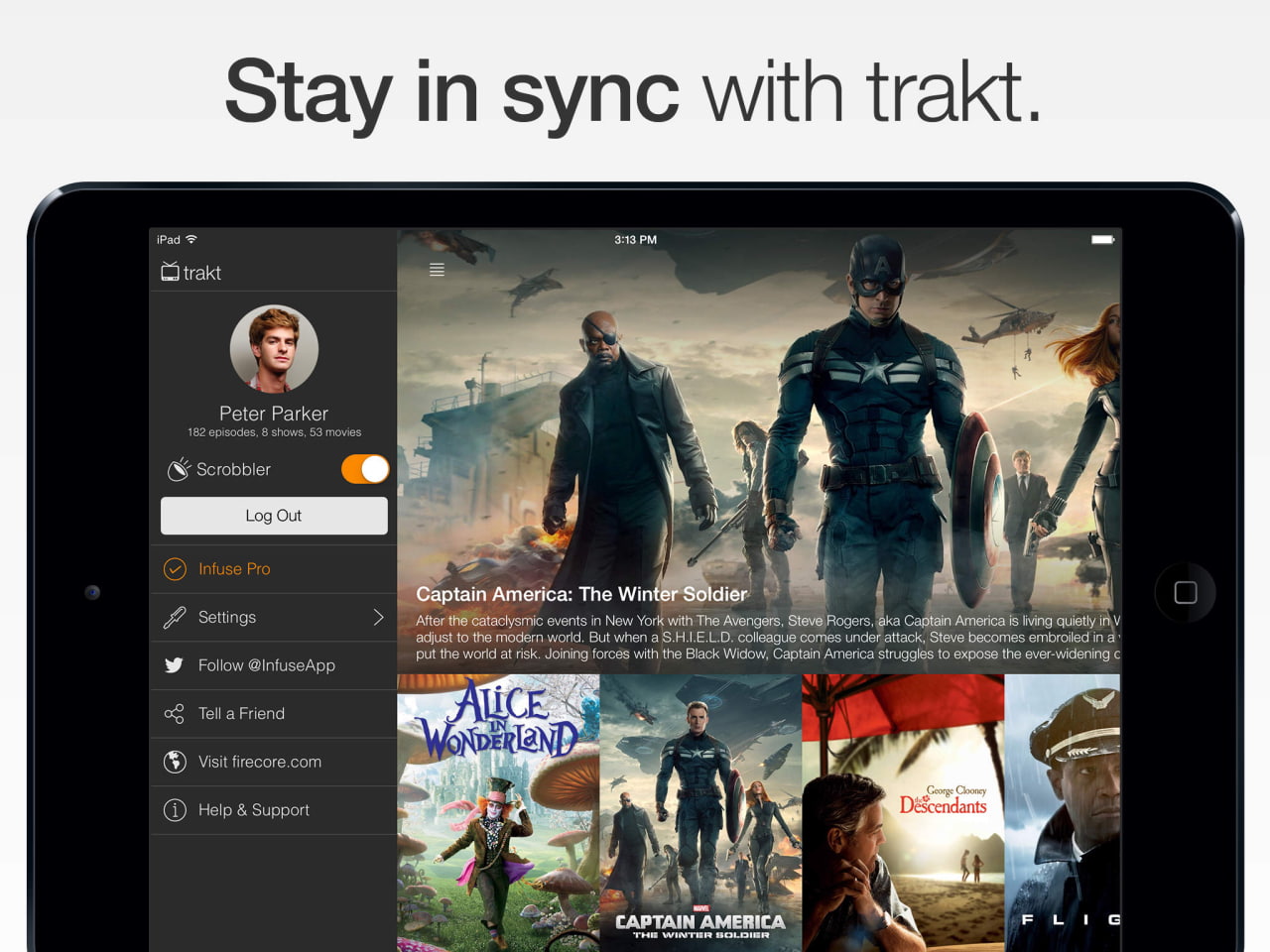This screenshot has height=952, width=1270.
Task: Click the info icon next to Help & Support
Action: click(175, 810)
